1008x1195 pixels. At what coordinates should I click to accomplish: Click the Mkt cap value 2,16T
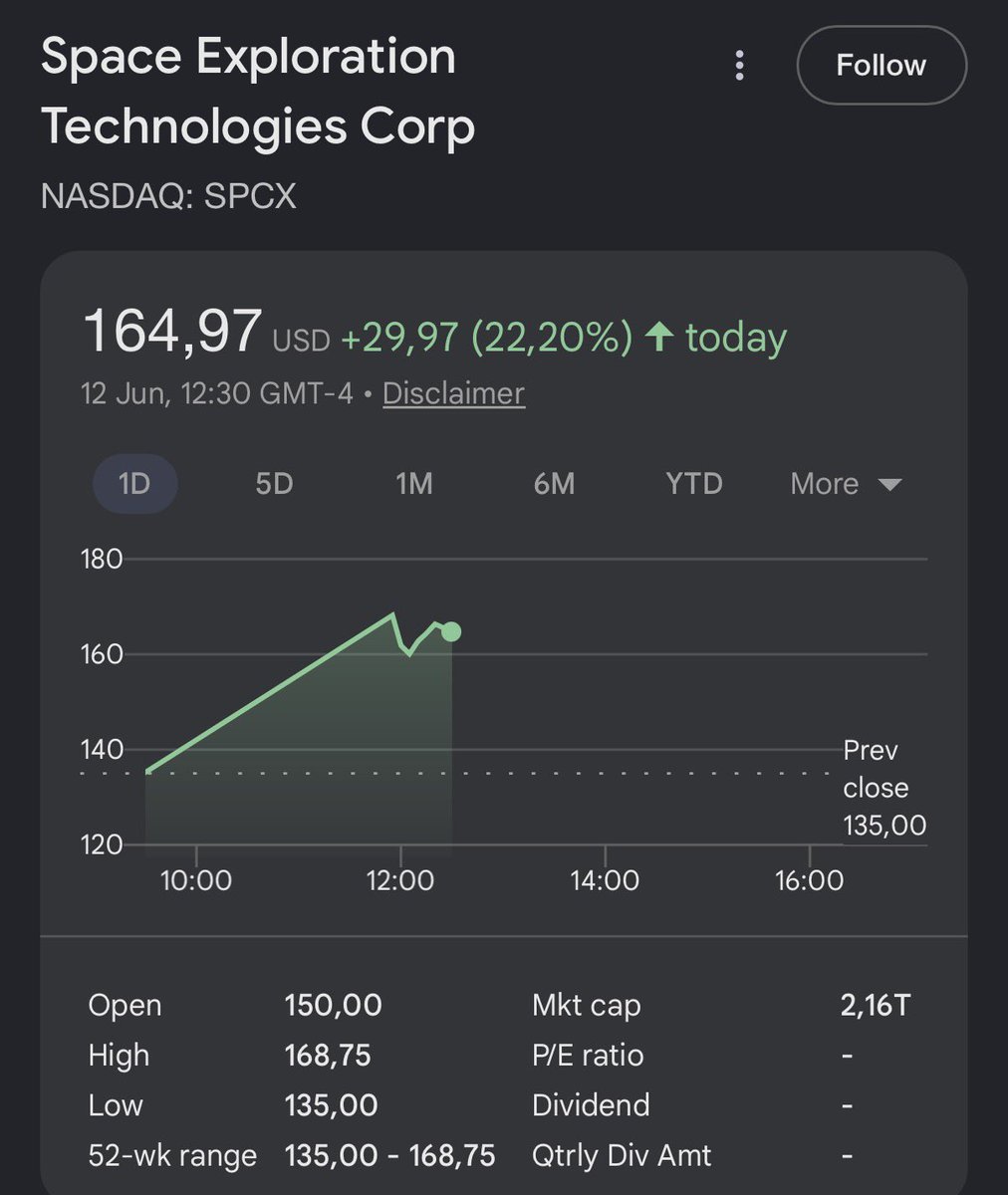876,1005
